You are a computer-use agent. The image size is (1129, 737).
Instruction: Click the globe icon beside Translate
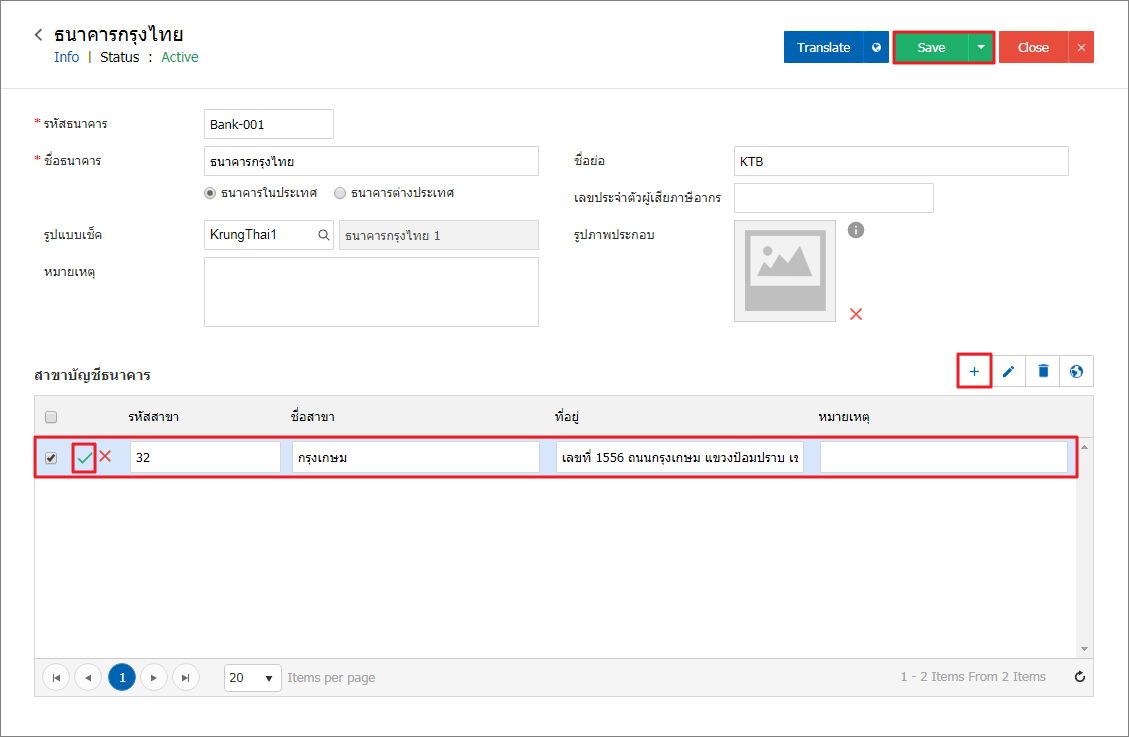click(876, 48)
